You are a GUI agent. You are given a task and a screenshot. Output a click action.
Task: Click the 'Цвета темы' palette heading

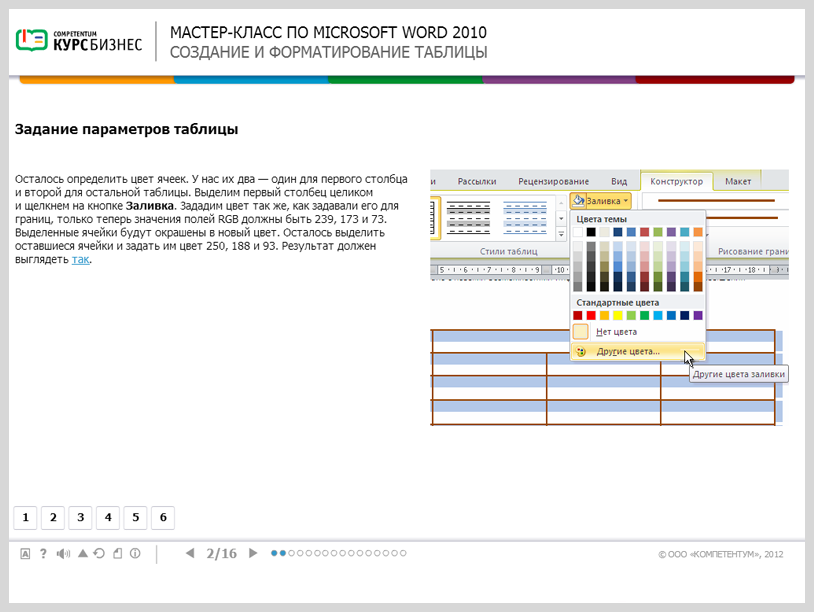(601, 219)
